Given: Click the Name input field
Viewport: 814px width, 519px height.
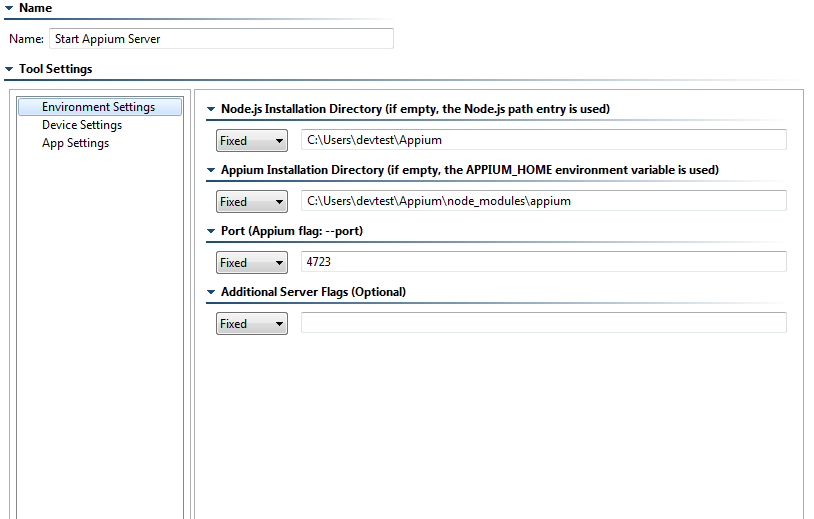Looking at the screenshot, I should [x=221, y=39].
